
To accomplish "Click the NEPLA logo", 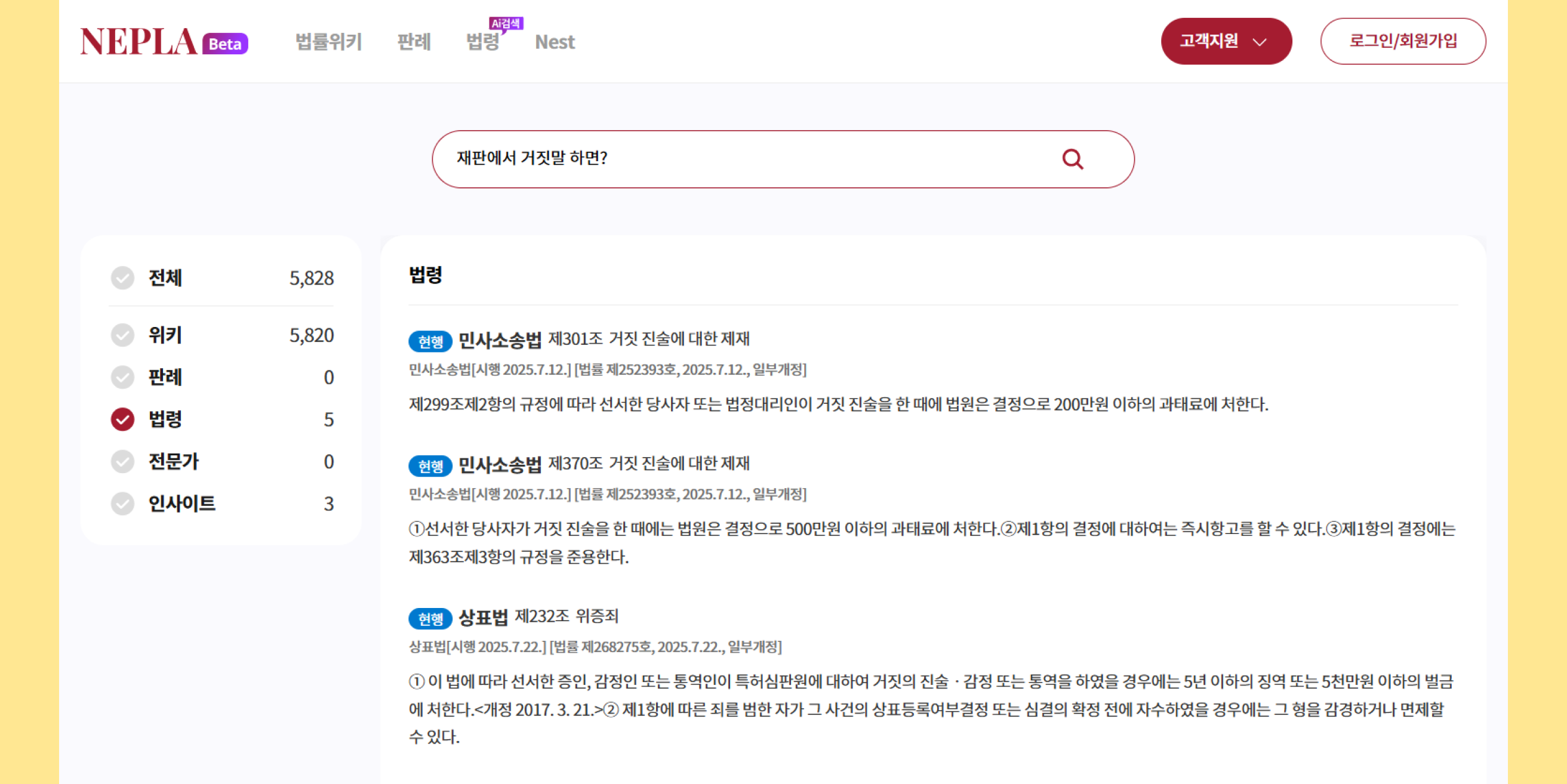I will [x=138, y=42].
